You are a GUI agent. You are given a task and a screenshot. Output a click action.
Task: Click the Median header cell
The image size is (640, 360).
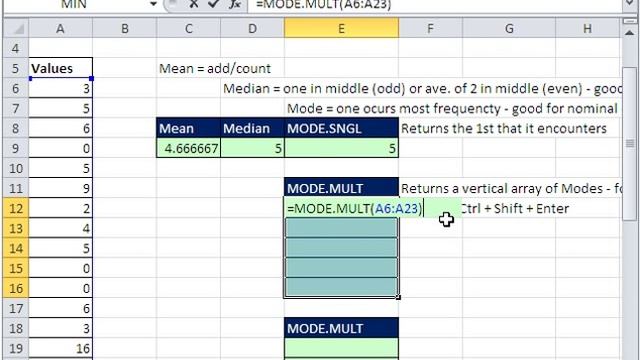(252, 128)
